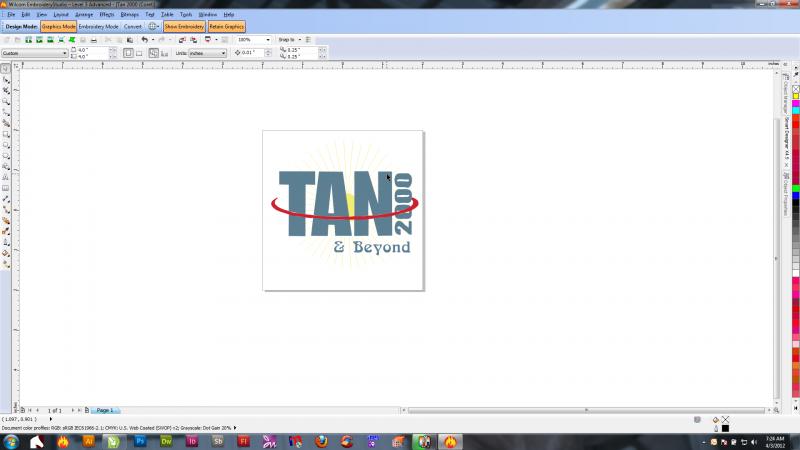Click the Options icon beside Snap to
The image size is (800, 450).
[308, 39]
